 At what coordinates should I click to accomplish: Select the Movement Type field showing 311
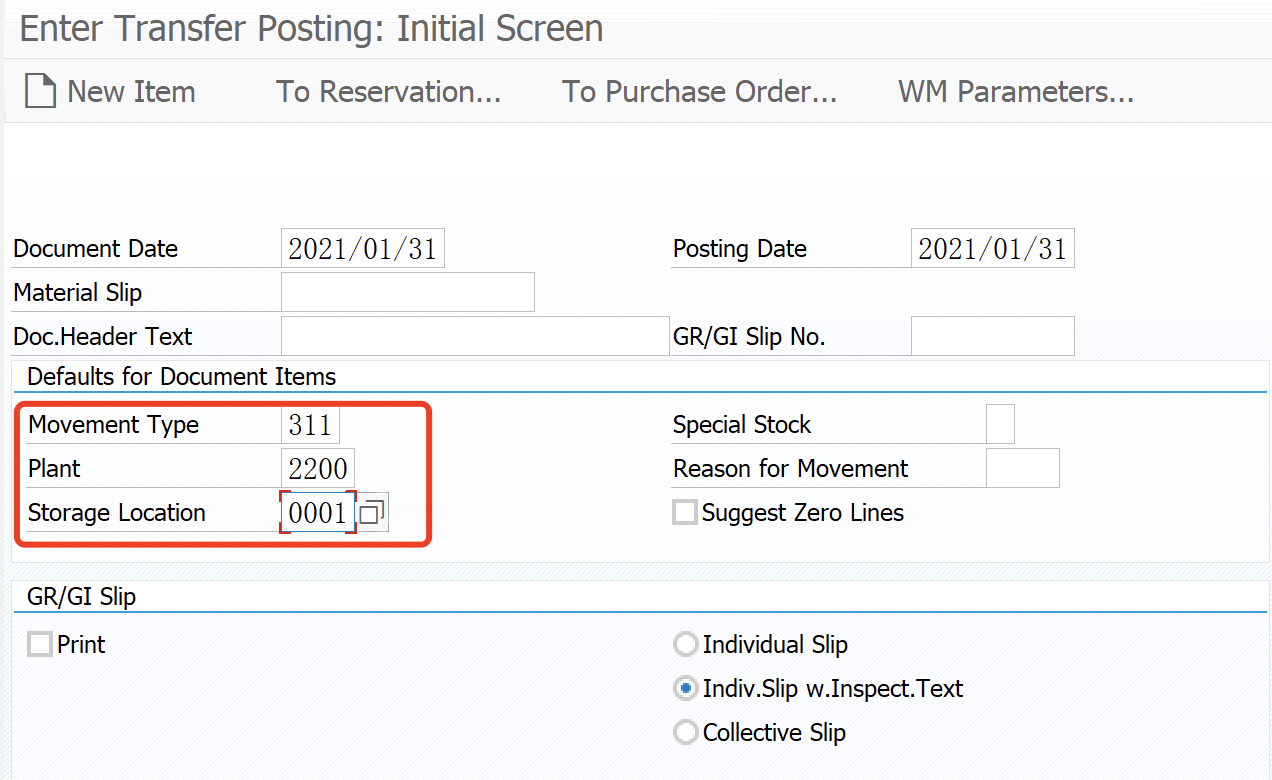click(x=312, y=424)
